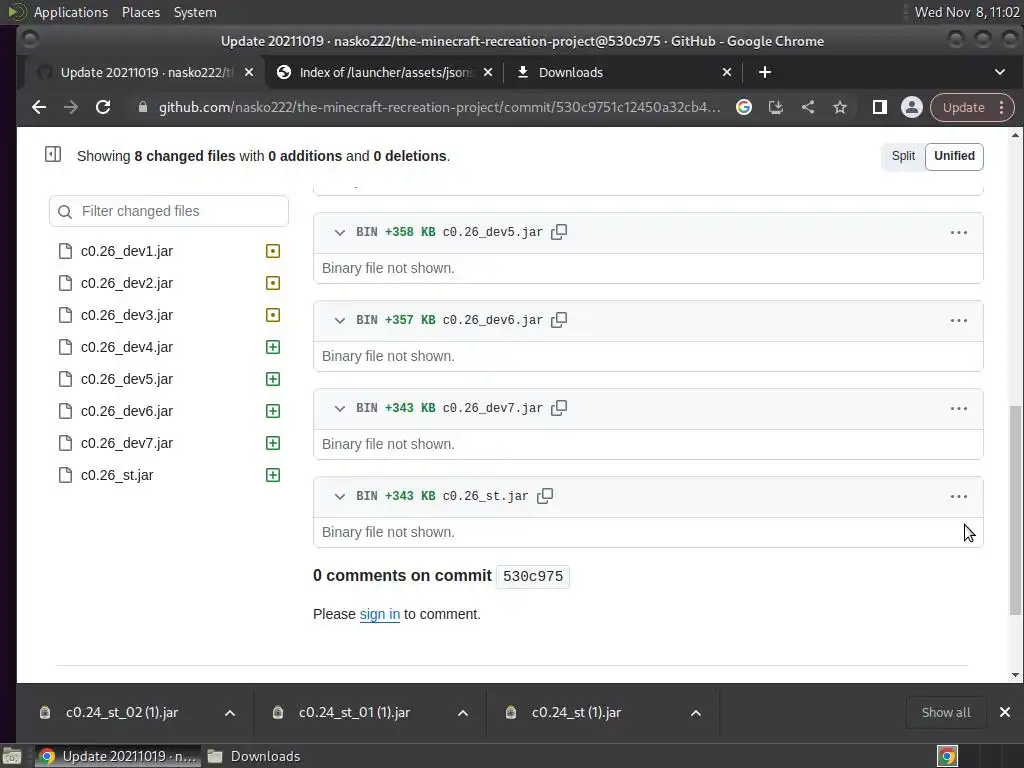Click the show desktop icon in the taskbar
The image size is (1024, 768).
pyautogui.click(x=12, y=756)
